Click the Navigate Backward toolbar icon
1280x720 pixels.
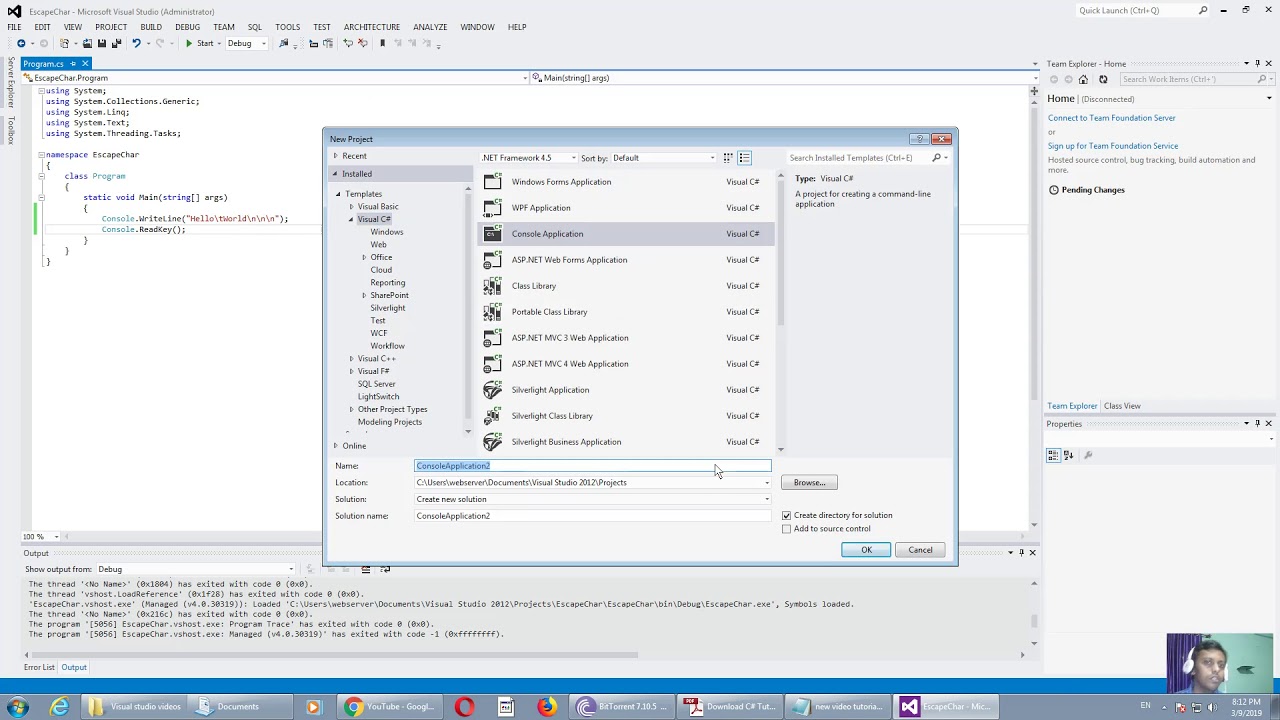(20, 43)
